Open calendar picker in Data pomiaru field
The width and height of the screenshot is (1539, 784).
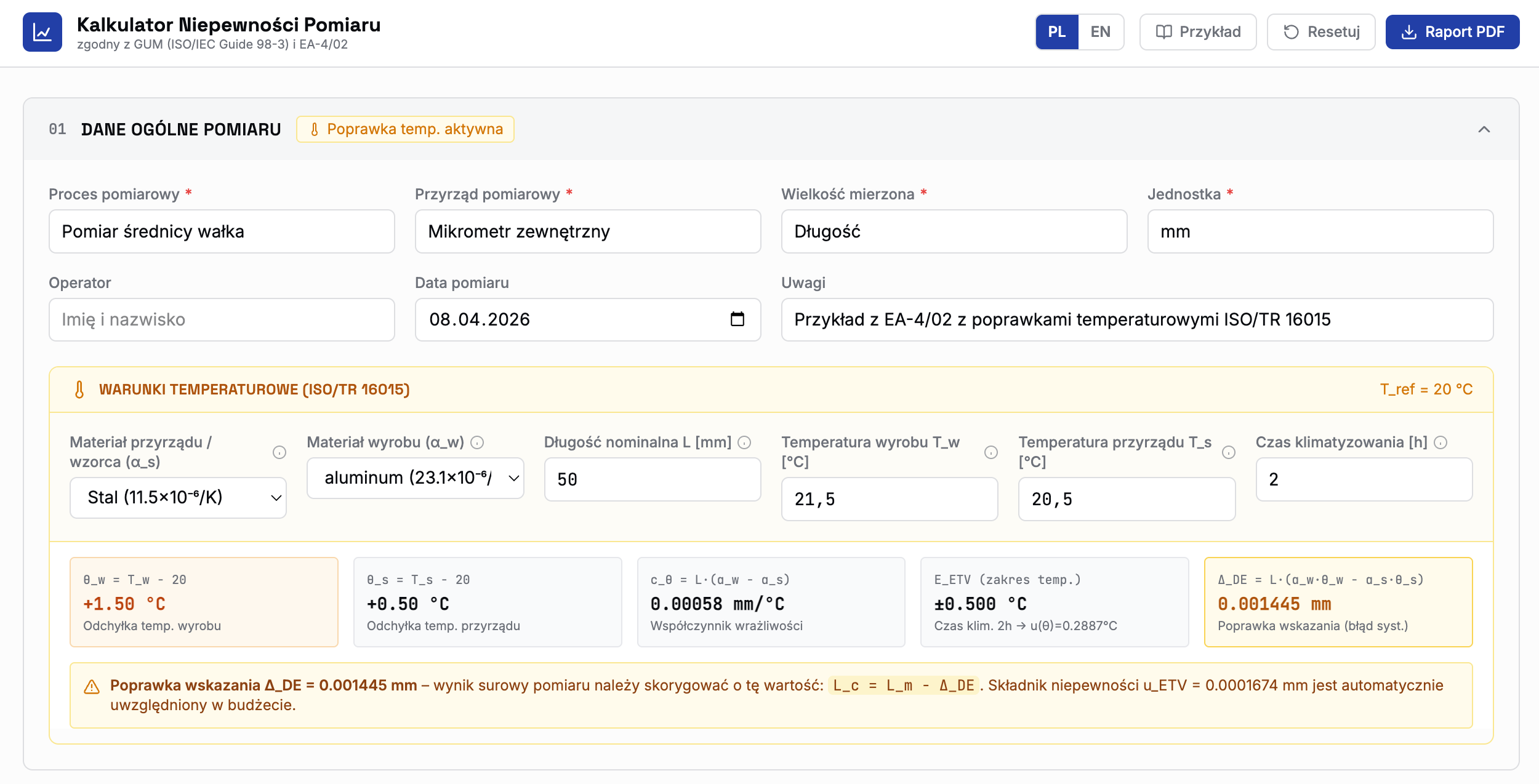coord(737,319)
